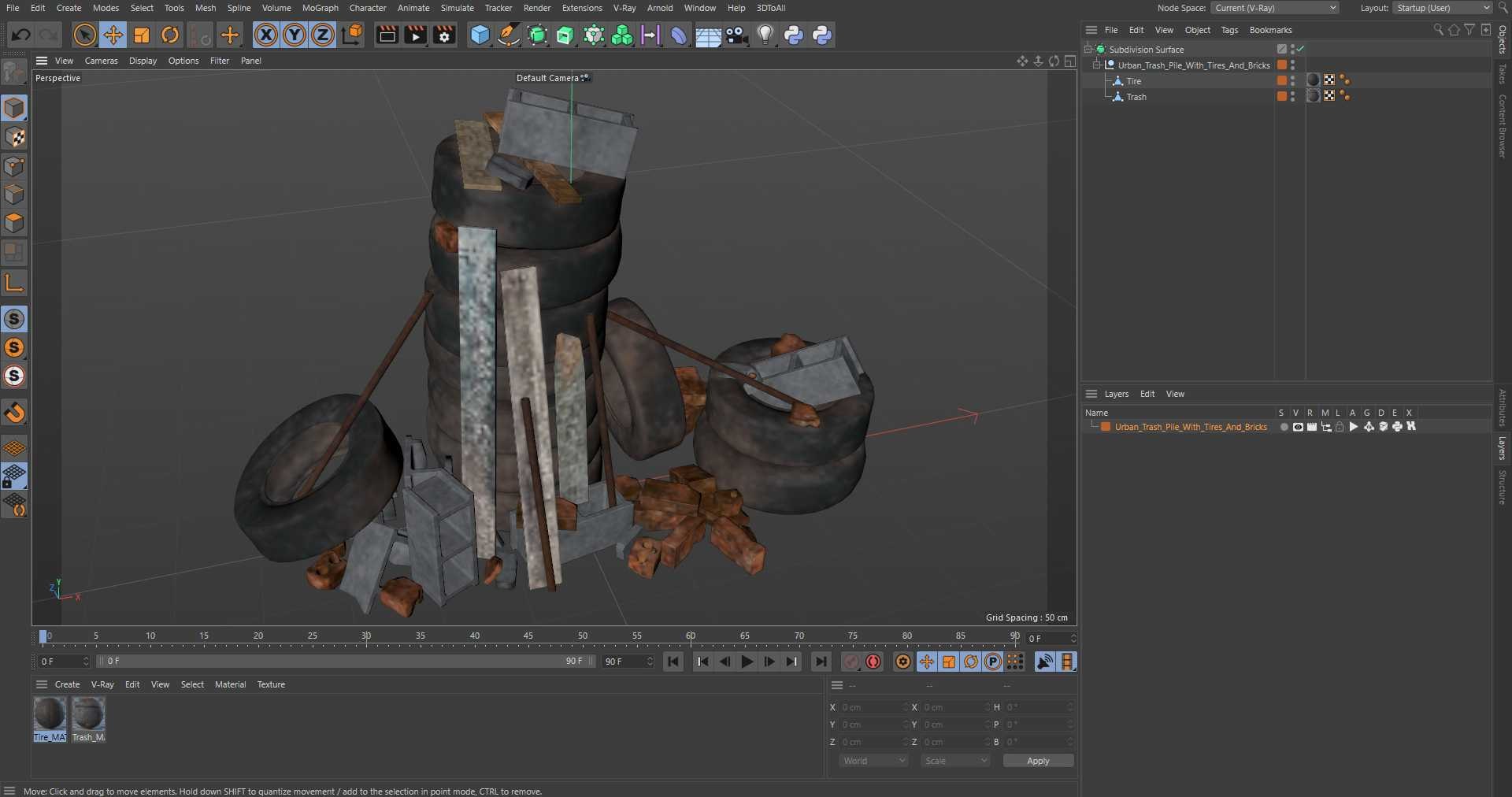Open the Layout dropdown
1512x797 pixels.
pos(1443,8)
